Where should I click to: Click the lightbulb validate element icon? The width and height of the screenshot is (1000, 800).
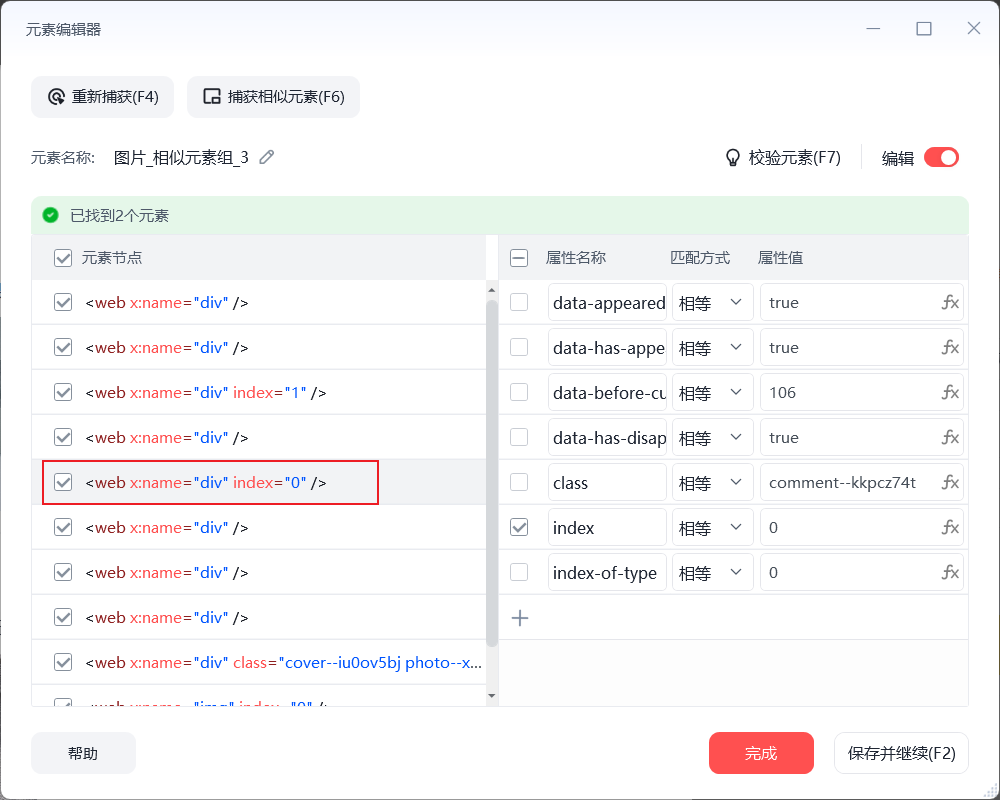732,158
